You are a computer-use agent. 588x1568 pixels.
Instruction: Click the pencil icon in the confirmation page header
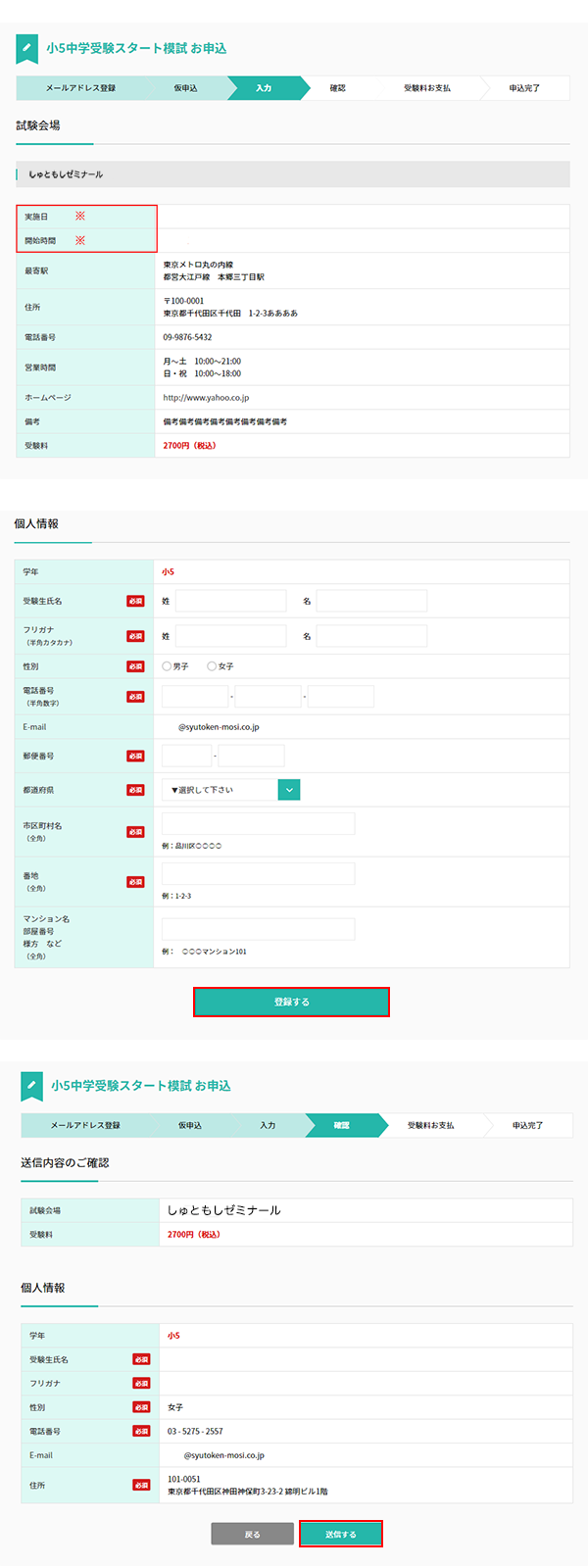coord(32,1086)
